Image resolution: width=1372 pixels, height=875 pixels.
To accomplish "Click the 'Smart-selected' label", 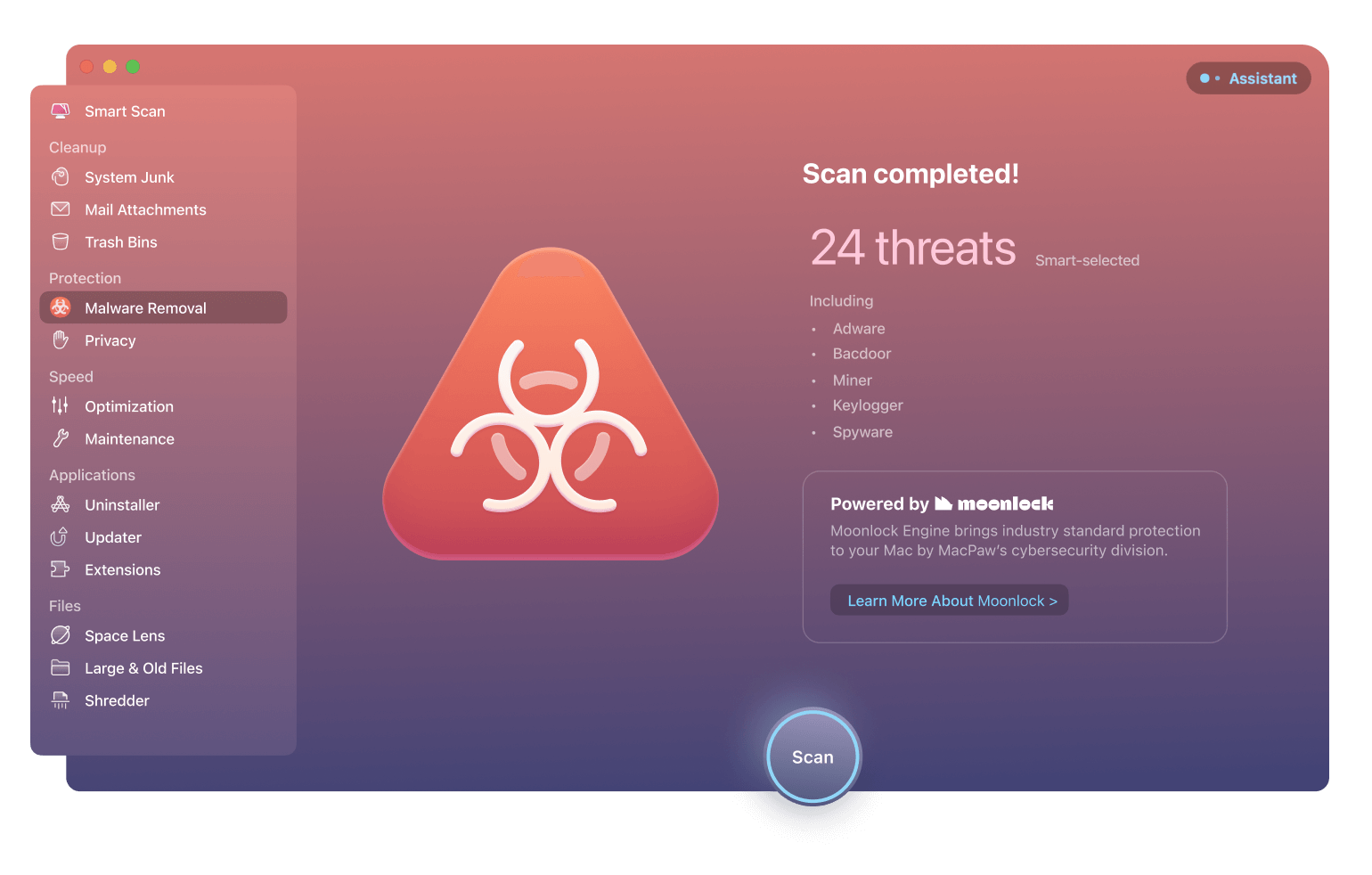I will pos(1087,260).
